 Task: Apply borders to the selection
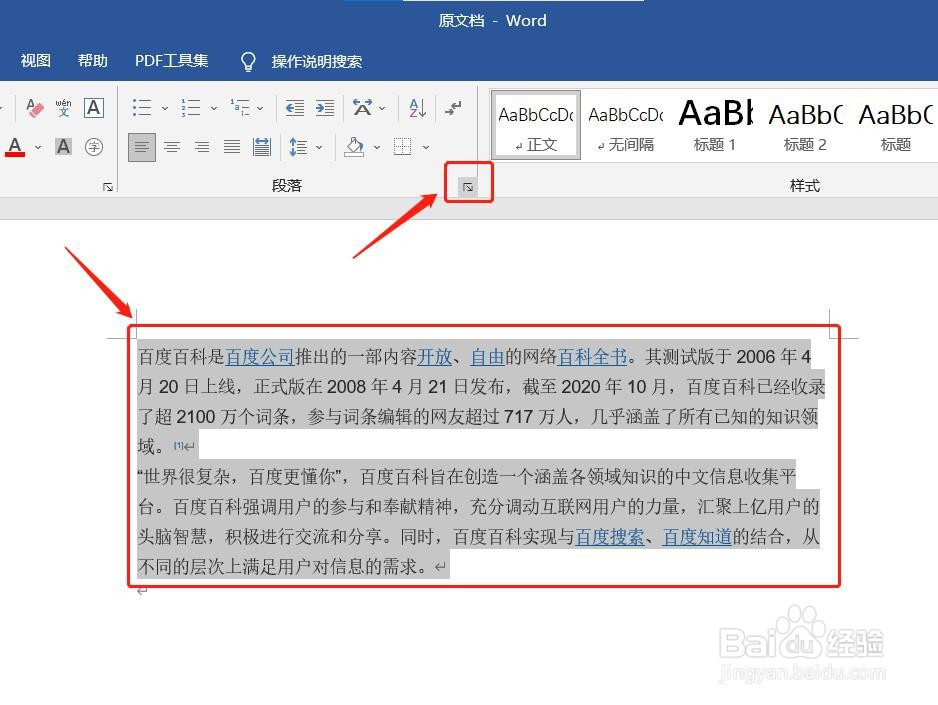[403, 147]
